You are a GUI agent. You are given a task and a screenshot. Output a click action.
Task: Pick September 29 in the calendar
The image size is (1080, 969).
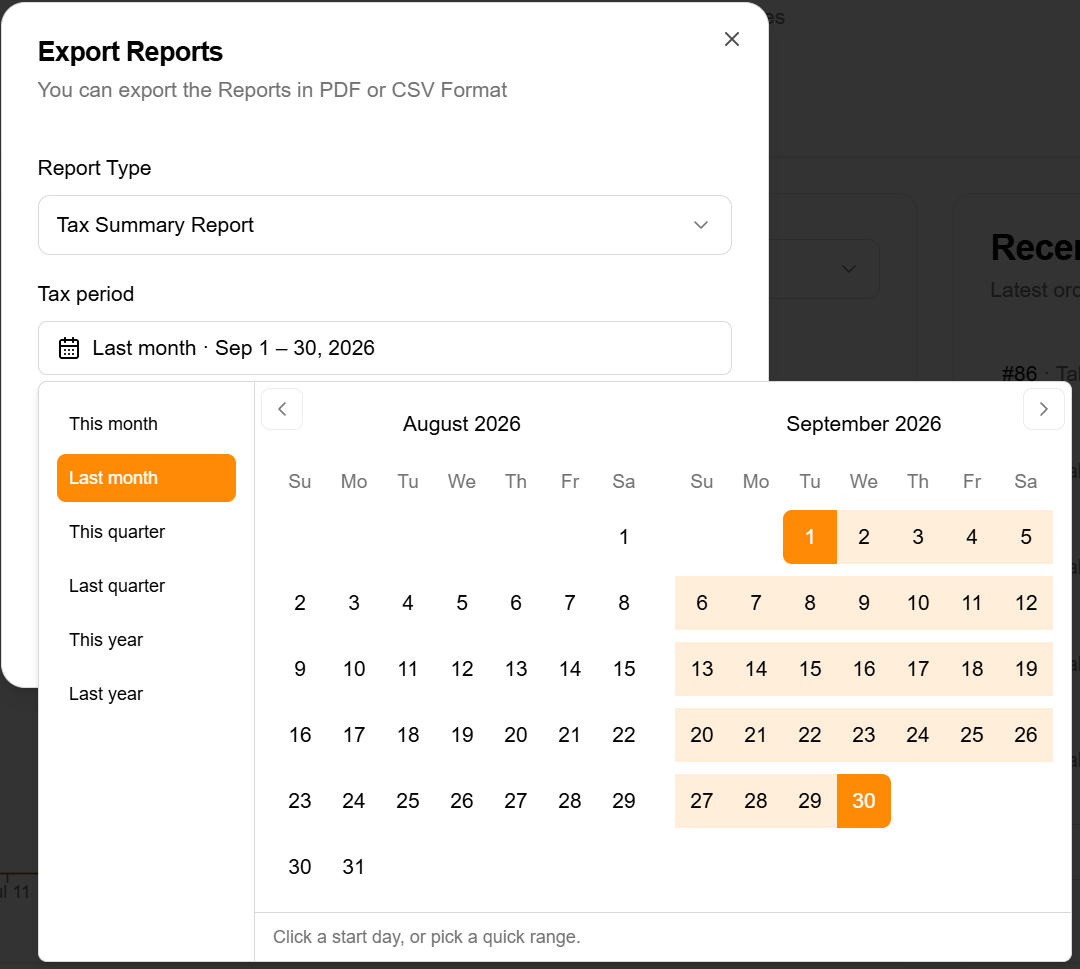tap(810, 801)
